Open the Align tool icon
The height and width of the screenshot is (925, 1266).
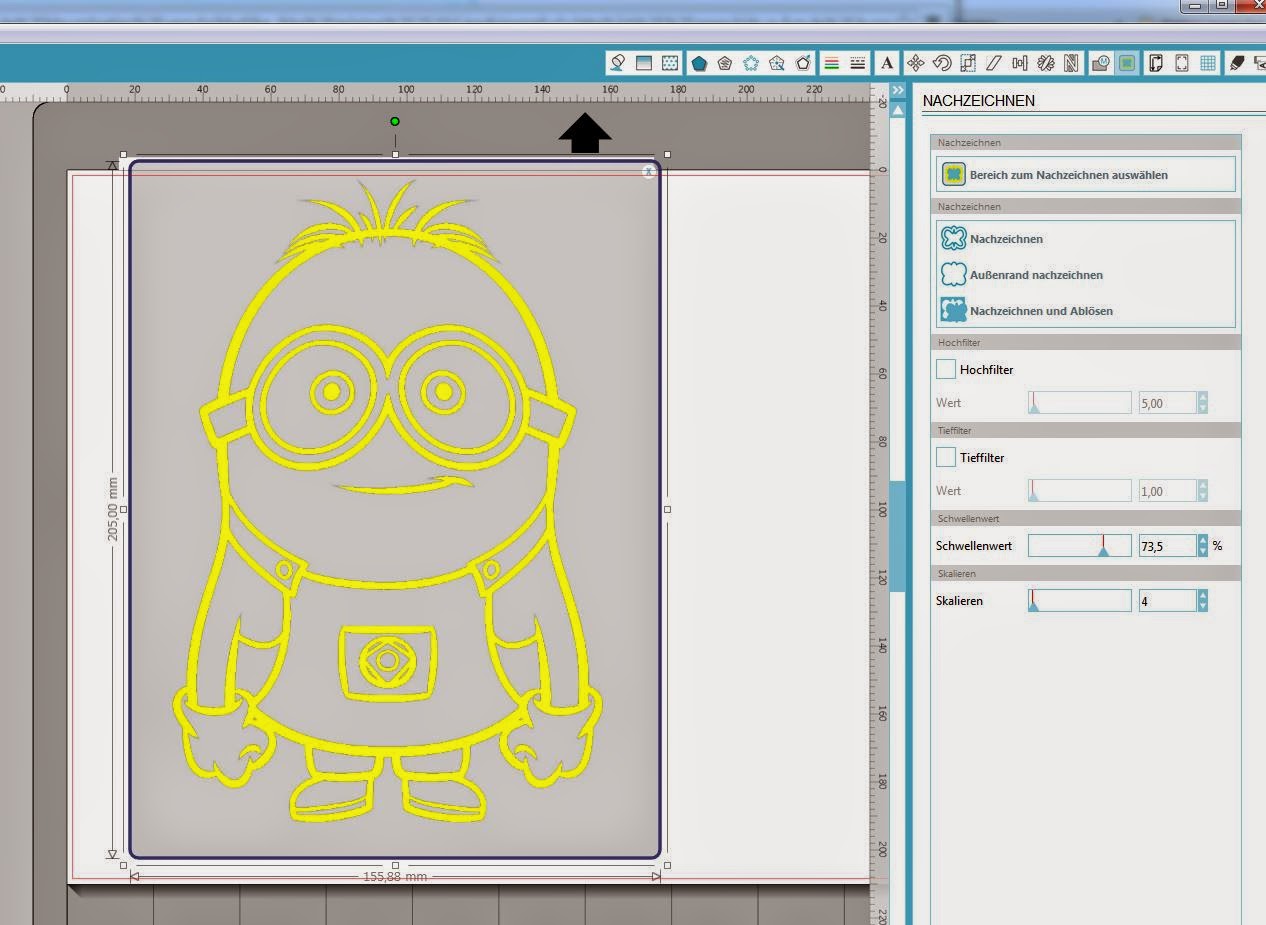[x=1019, y=63]
